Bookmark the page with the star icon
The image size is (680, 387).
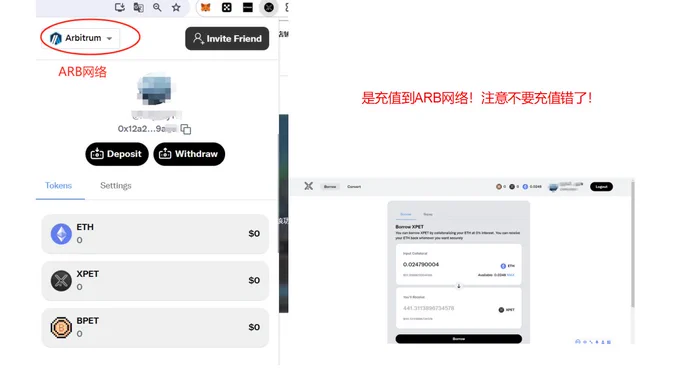(176, 7)
